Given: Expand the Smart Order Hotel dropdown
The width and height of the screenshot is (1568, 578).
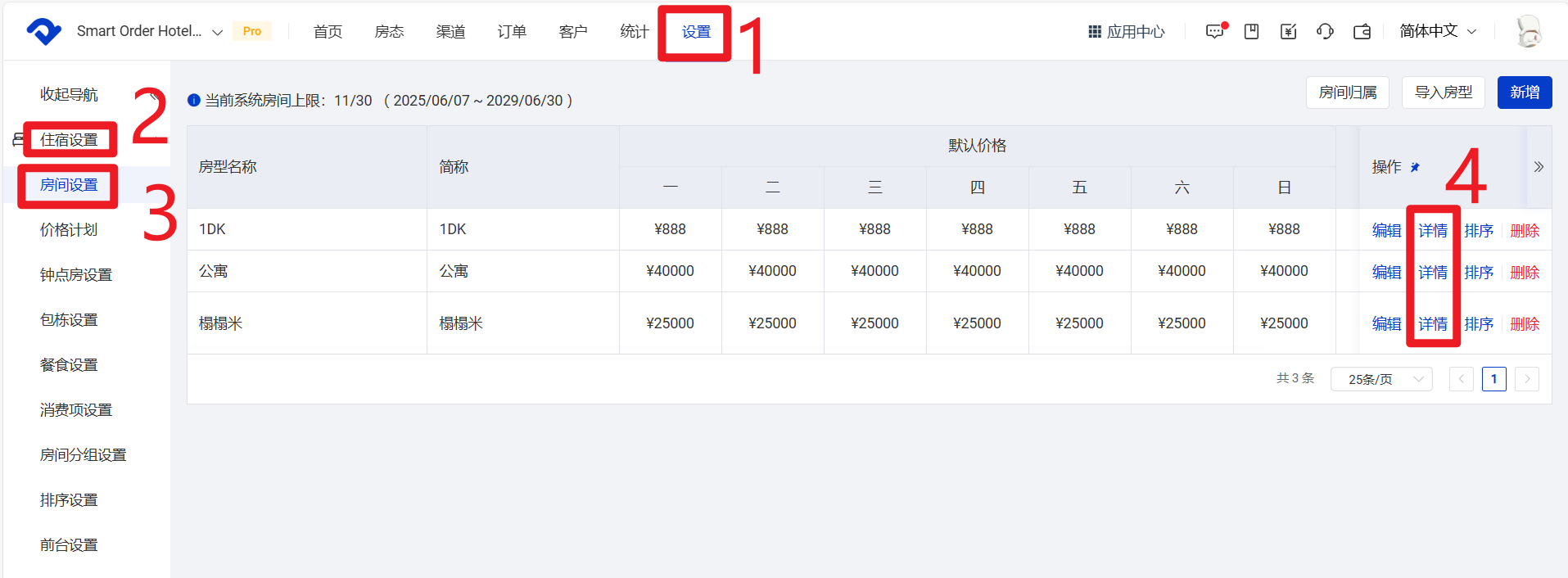Looking at the screenshot, I should (217, 32).
